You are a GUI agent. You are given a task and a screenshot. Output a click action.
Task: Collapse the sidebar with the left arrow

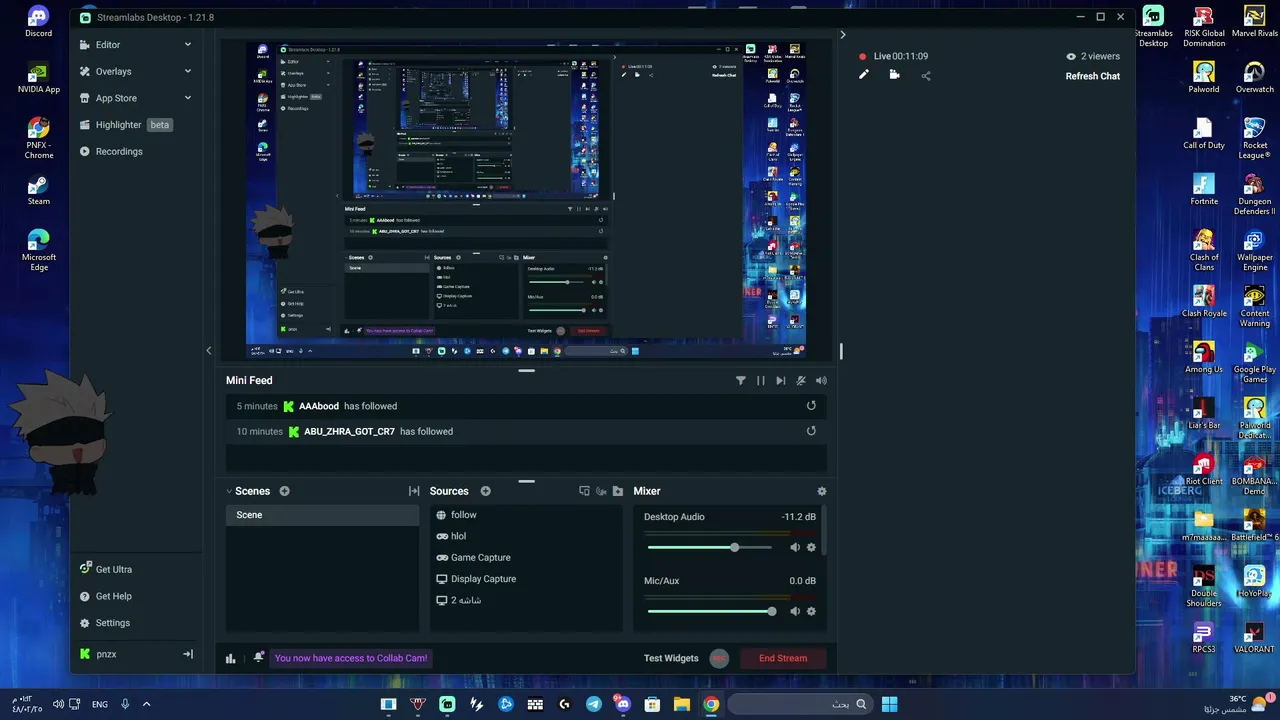(x=208, y=350)
